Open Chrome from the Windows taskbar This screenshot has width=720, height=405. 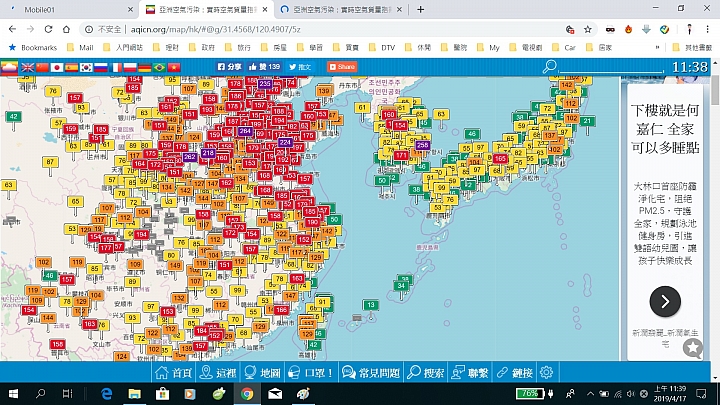(246, 393)
